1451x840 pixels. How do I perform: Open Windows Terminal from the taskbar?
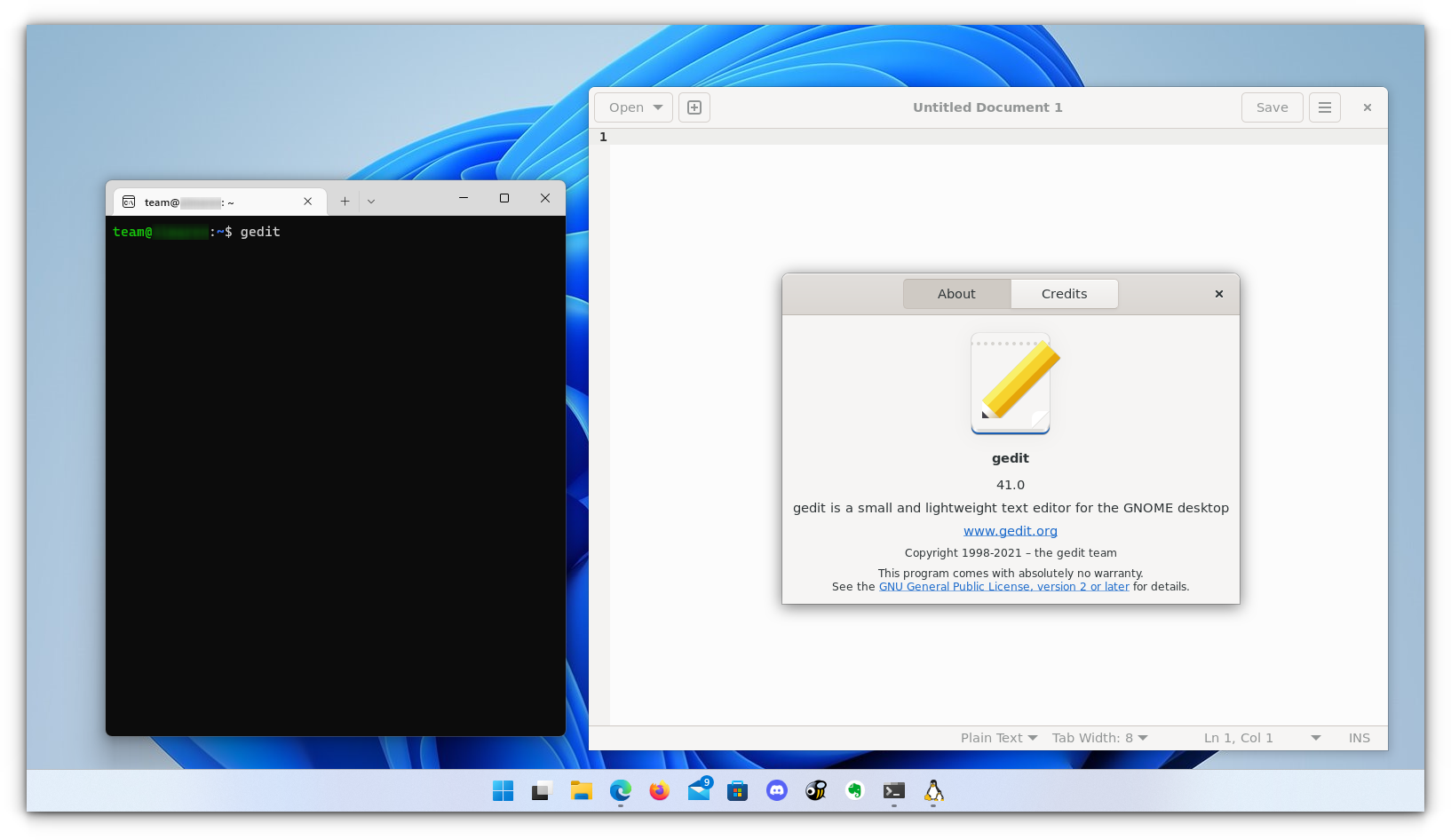point(893,790)
